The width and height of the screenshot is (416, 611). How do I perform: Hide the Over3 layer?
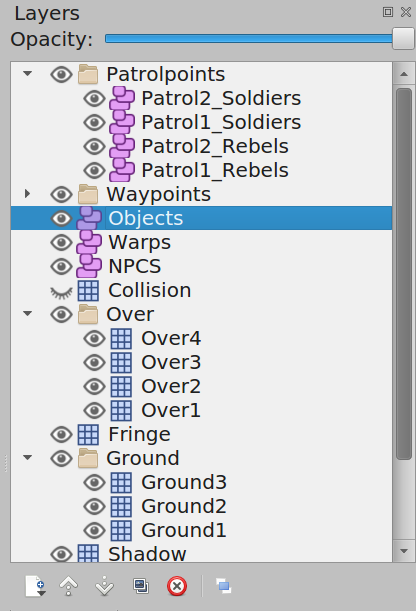click(94, 362)
